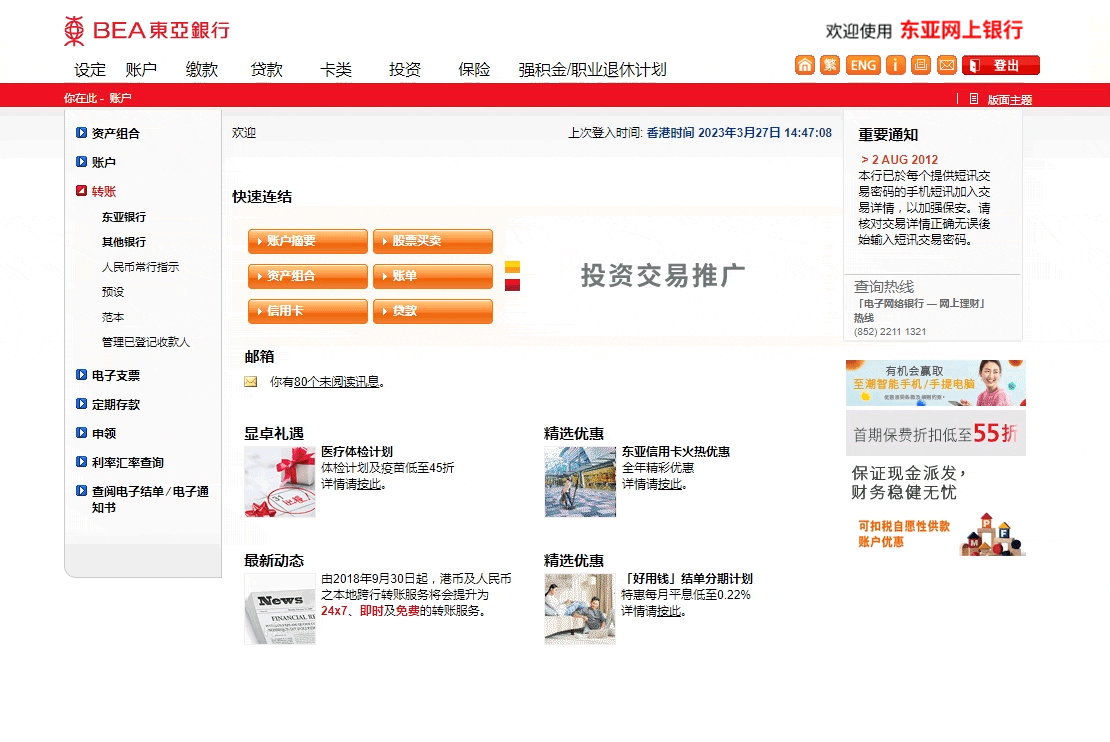The image size is (1110, 742).
Task: Open the 2 AUG 2012 notice
Action: click(900, 160)
